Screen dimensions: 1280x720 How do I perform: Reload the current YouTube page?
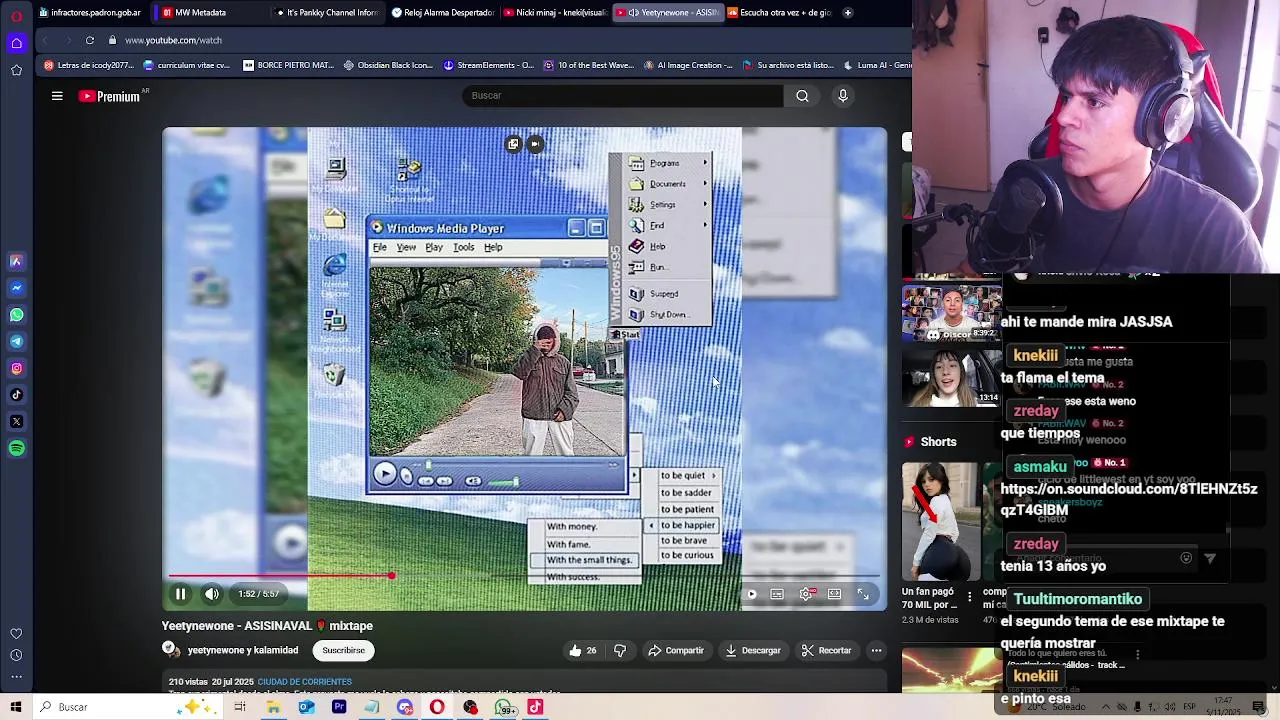(90, 40)
